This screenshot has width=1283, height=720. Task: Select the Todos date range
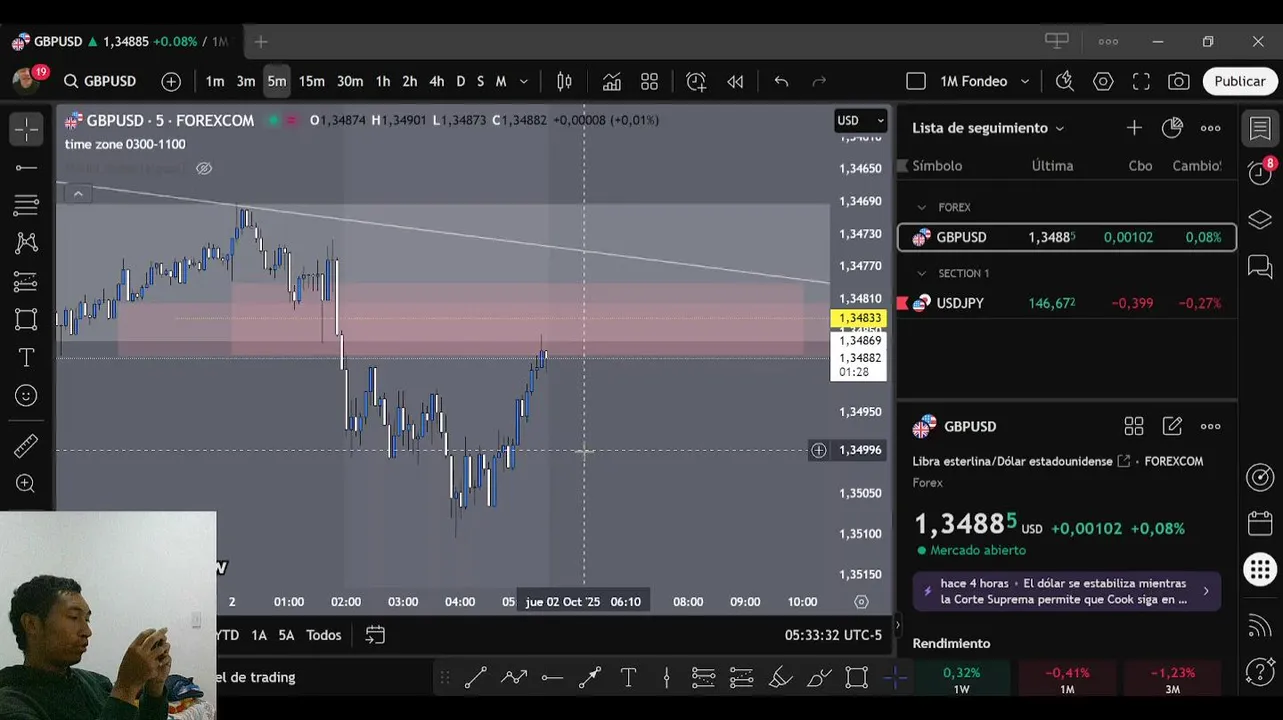click(x=323, y=635)
